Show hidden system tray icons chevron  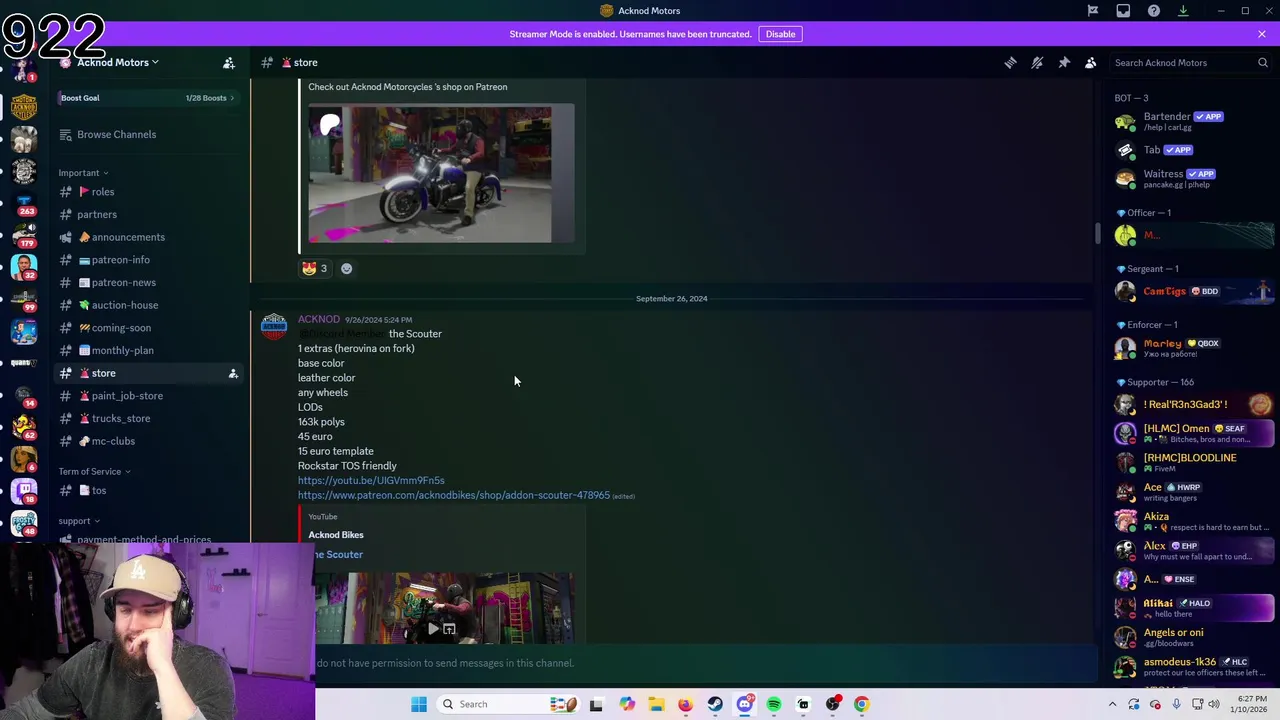click(x=1112, y=704)
